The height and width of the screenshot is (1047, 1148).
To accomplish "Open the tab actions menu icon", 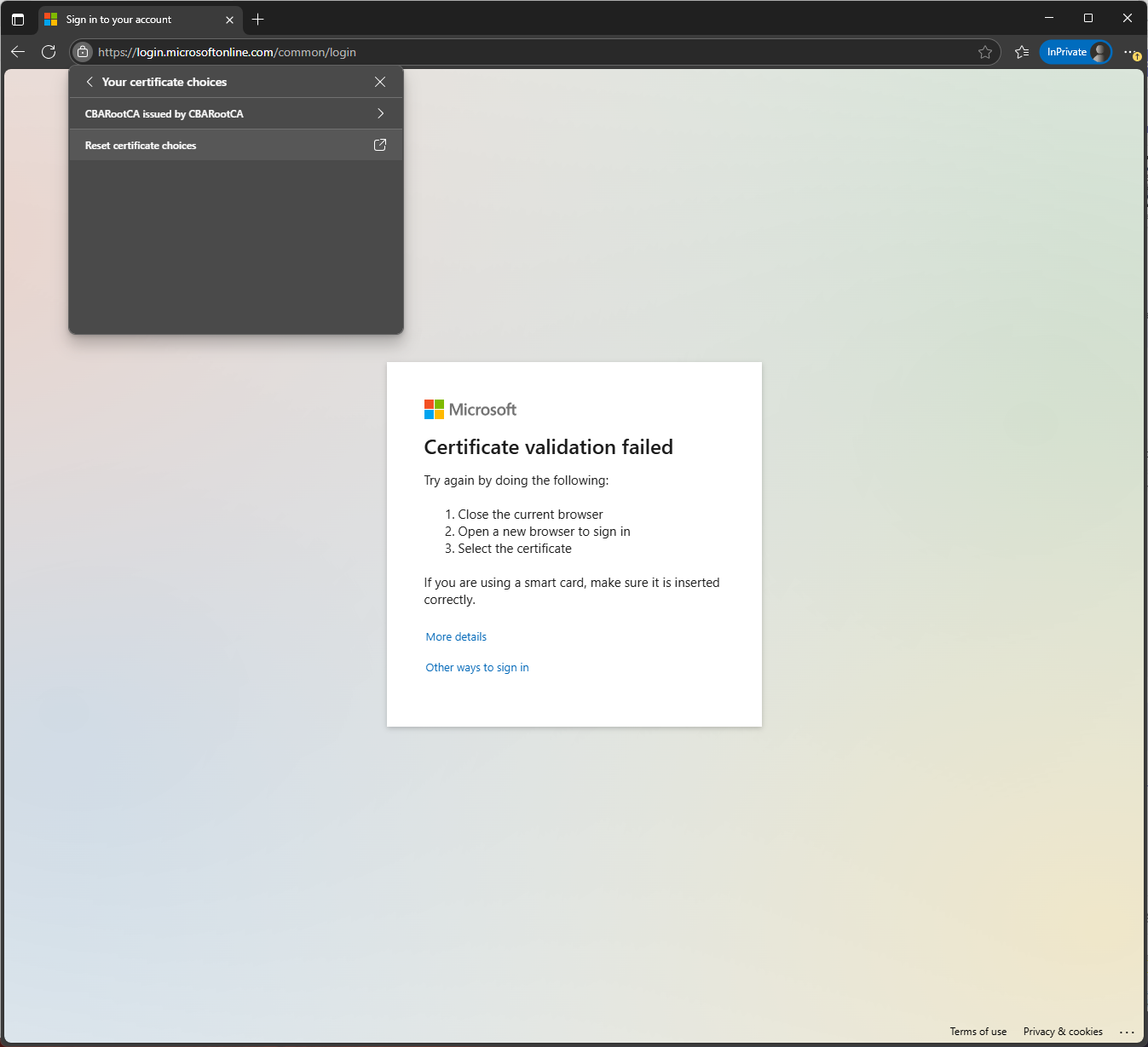I will point(18,20).
